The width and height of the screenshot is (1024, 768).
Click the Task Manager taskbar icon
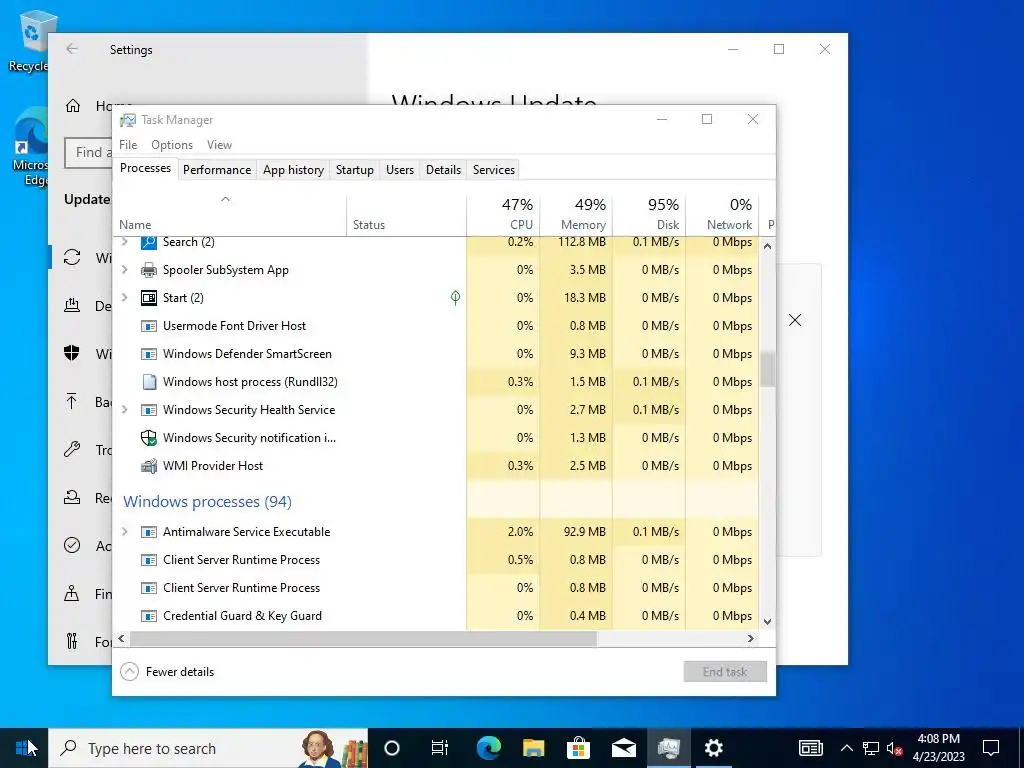669,748
